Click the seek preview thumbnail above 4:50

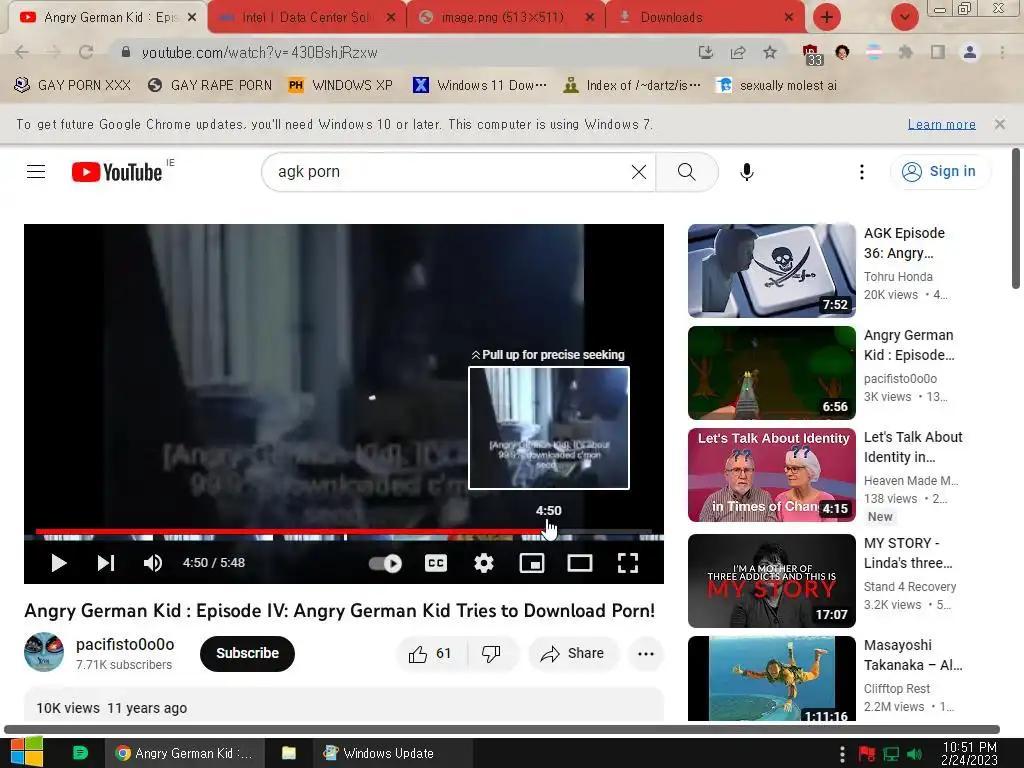pyautogui.click(x=549, y=428)
